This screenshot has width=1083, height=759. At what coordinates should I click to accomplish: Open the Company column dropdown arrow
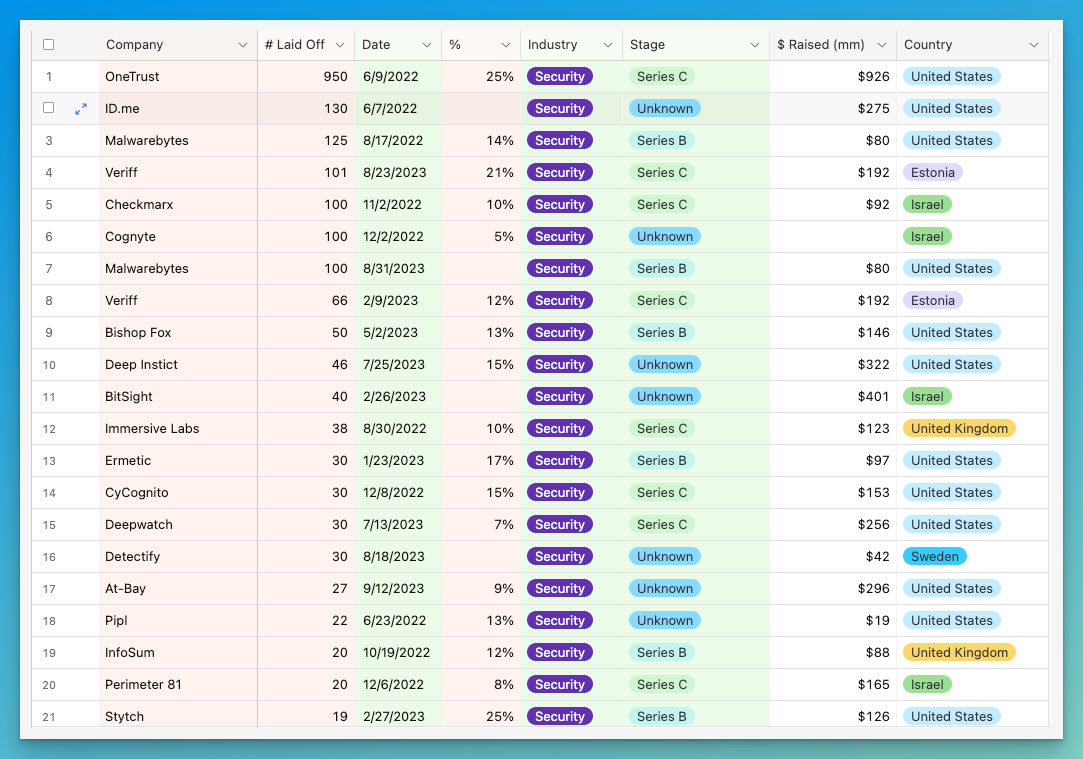coord(242,45)
